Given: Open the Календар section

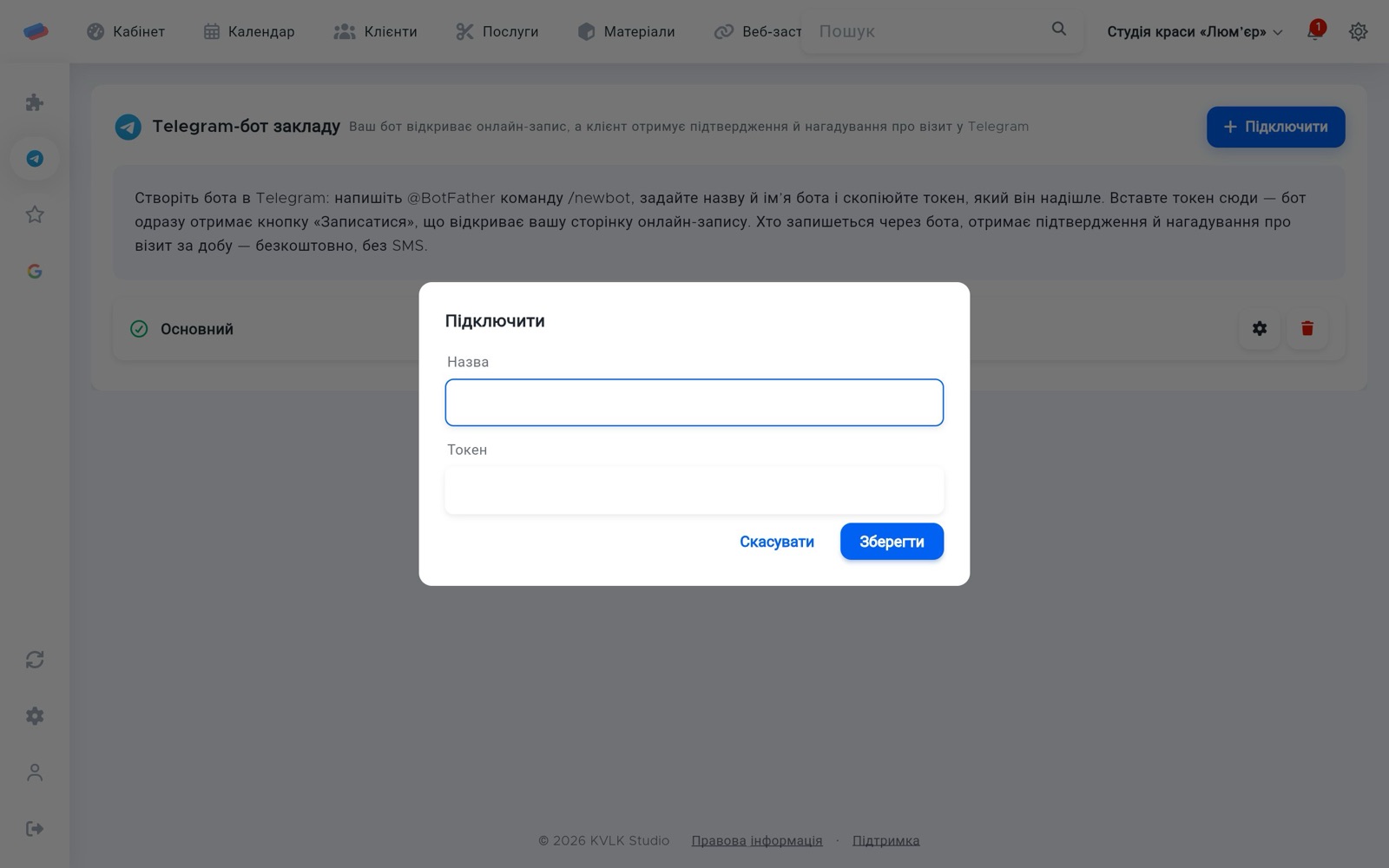Looking at the screenshot, I should 249,31.
